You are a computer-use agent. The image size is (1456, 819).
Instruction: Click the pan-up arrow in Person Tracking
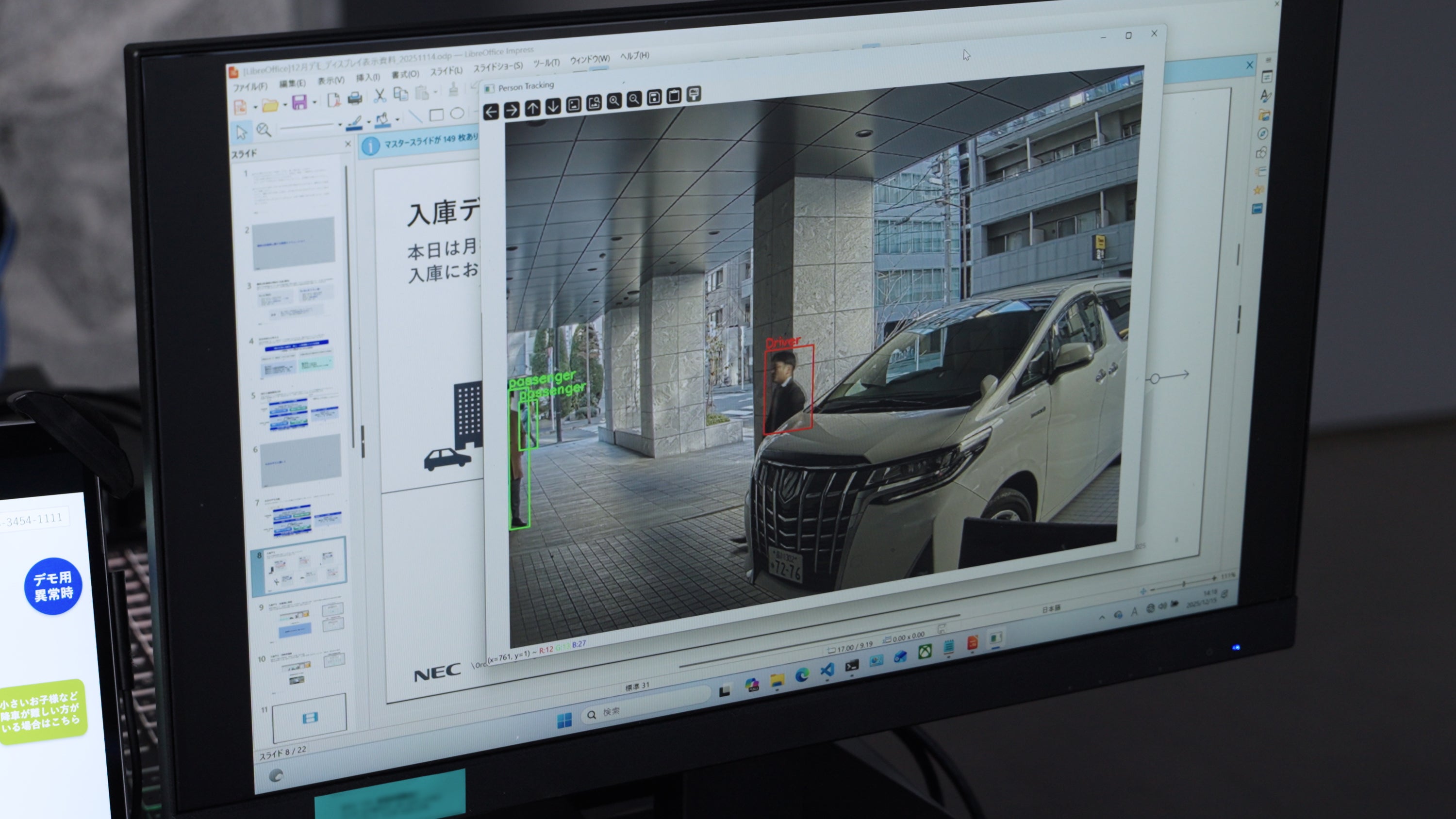point(532,108)
